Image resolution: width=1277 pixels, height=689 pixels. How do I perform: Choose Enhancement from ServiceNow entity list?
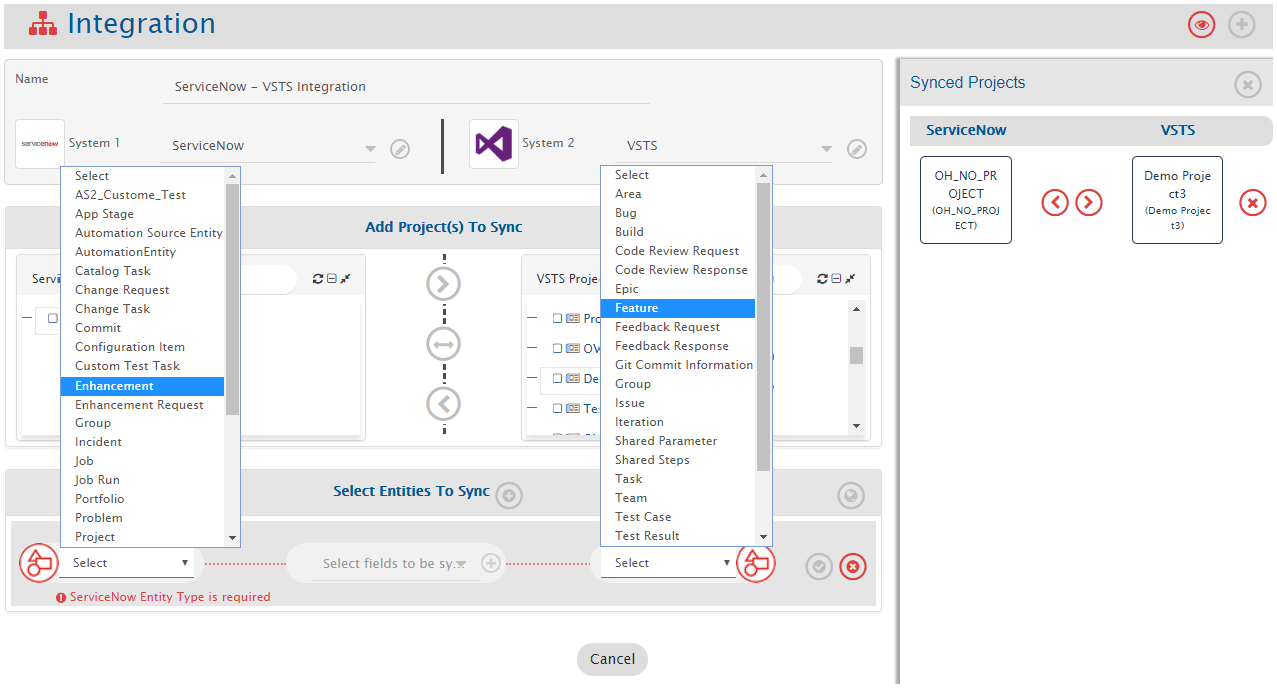click(142, 386)
